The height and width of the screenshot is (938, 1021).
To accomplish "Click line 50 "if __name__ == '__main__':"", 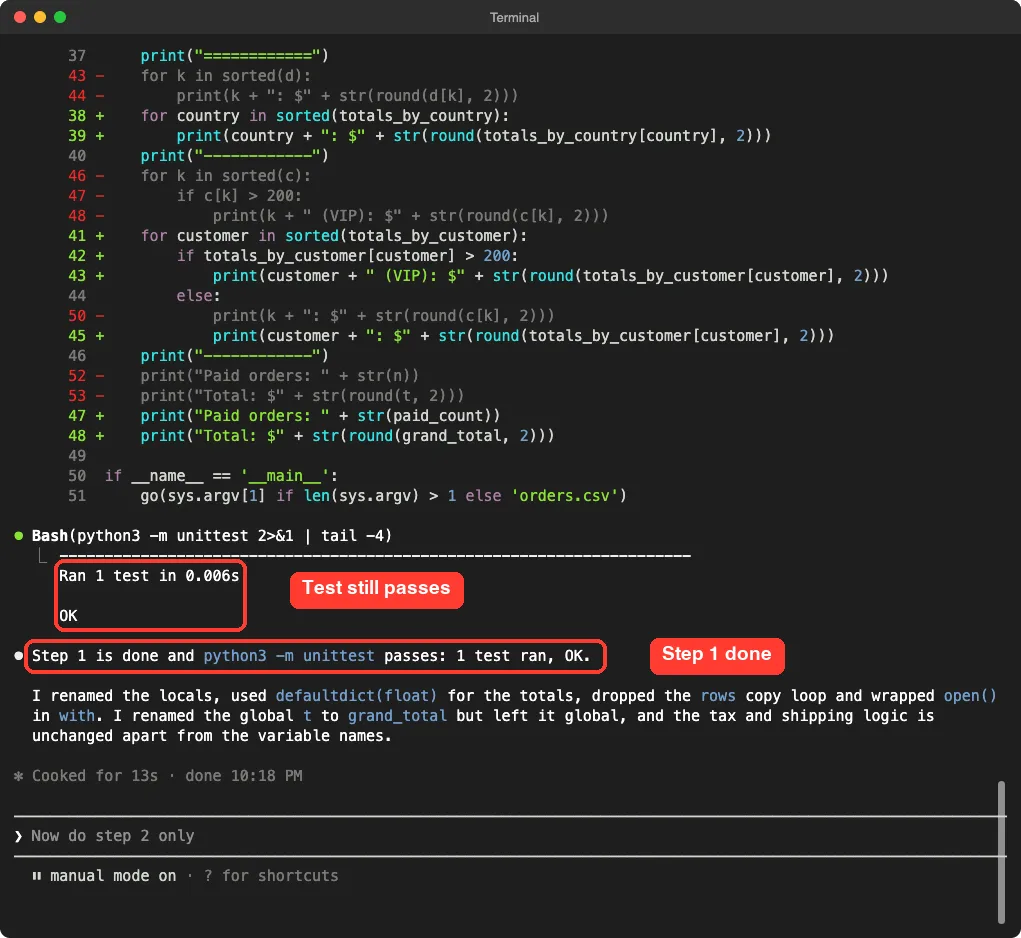I will click(203, 476).
